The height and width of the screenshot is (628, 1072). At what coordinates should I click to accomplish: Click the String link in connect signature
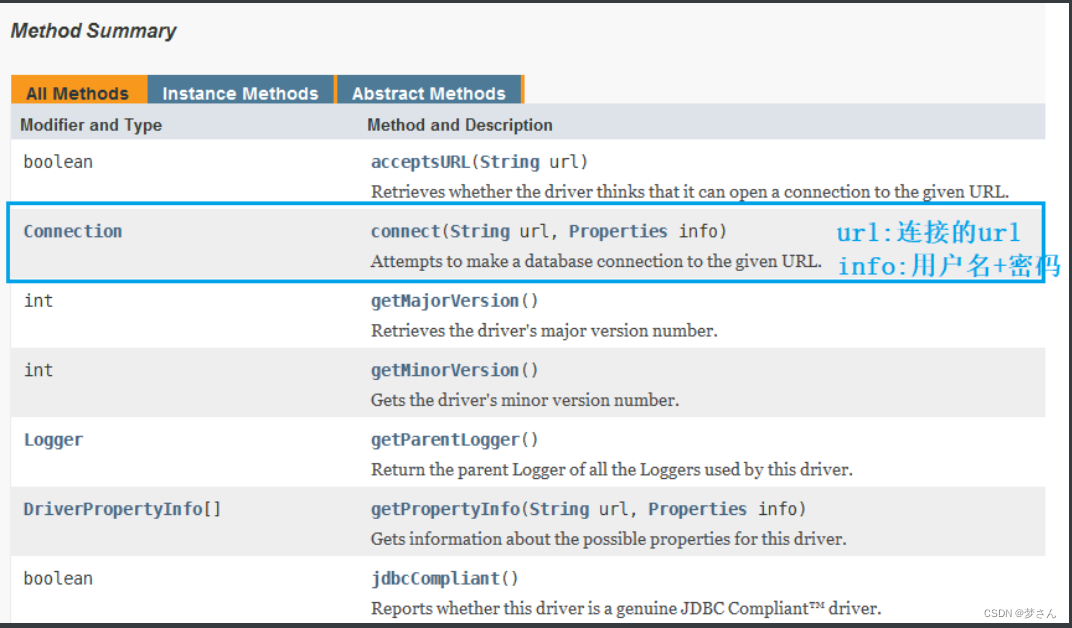coord(479,231)
